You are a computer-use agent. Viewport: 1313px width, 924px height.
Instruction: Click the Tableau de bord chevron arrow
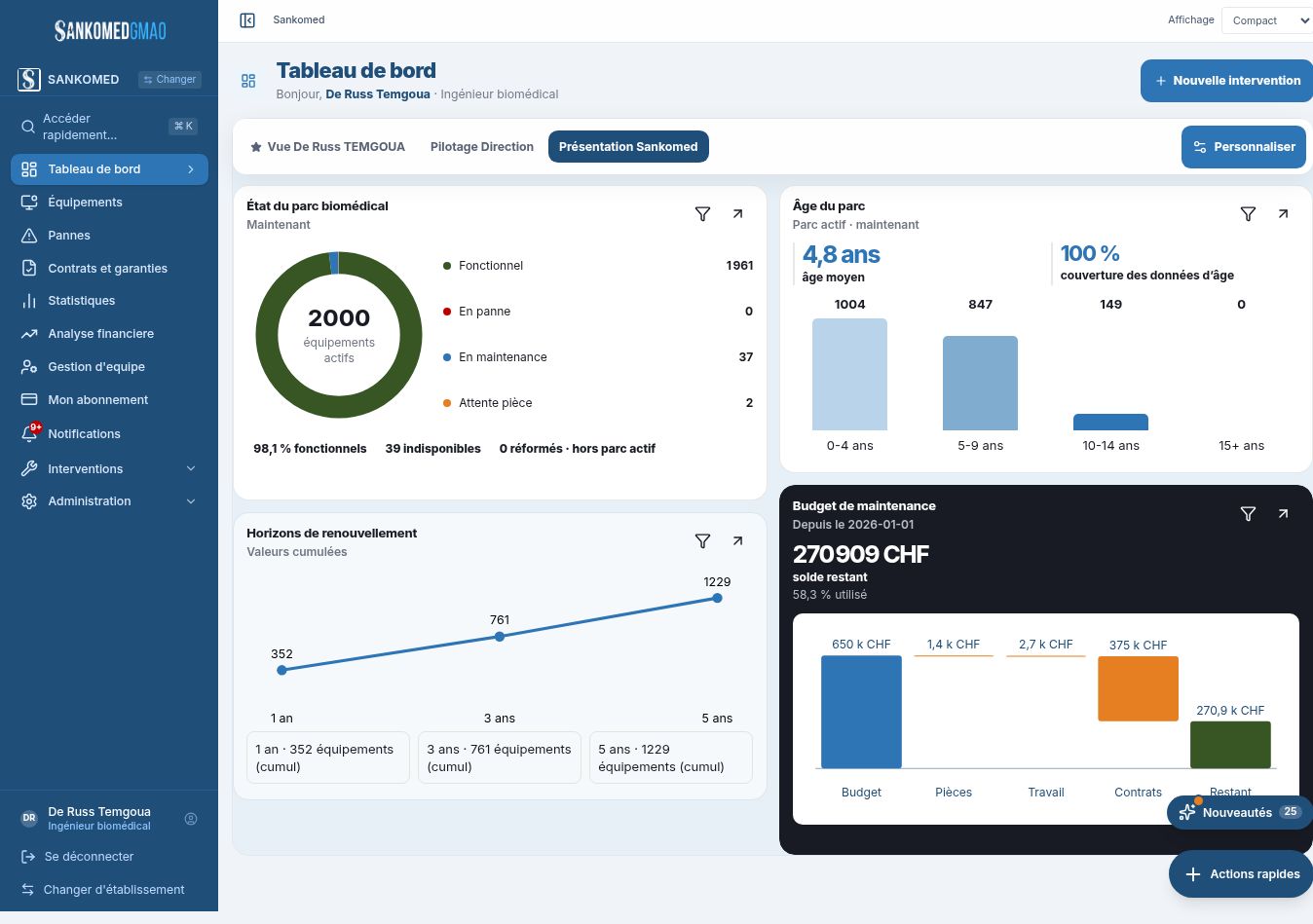(191, 169)
